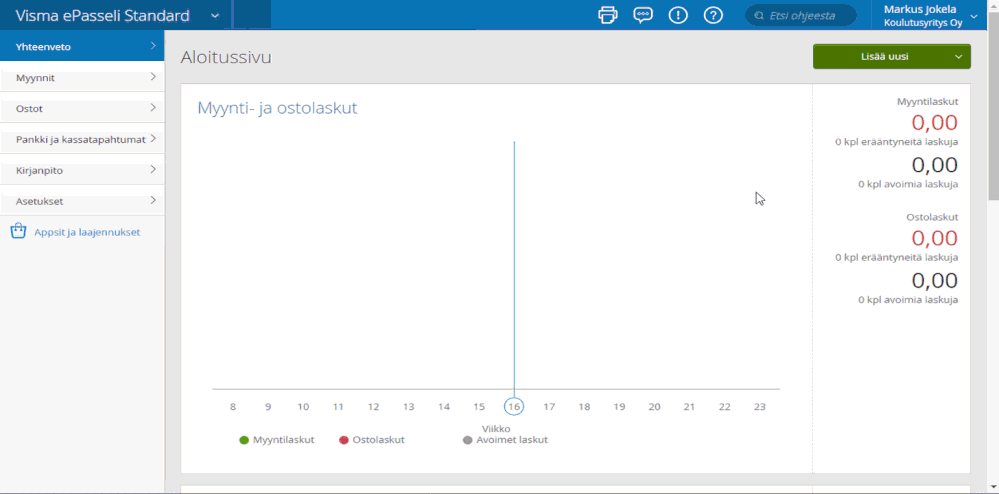Click week 12 on chart axis

[x=373, y=407]
